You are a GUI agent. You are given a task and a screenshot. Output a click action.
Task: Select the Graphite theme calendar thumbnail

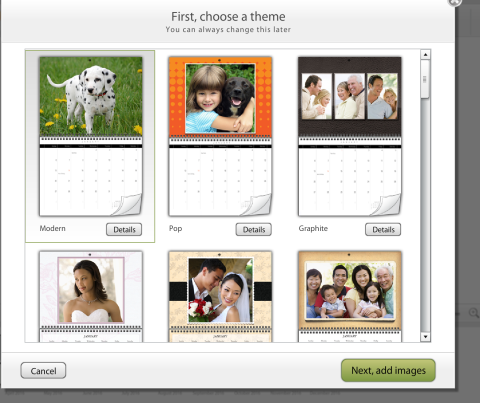[350, 136]
